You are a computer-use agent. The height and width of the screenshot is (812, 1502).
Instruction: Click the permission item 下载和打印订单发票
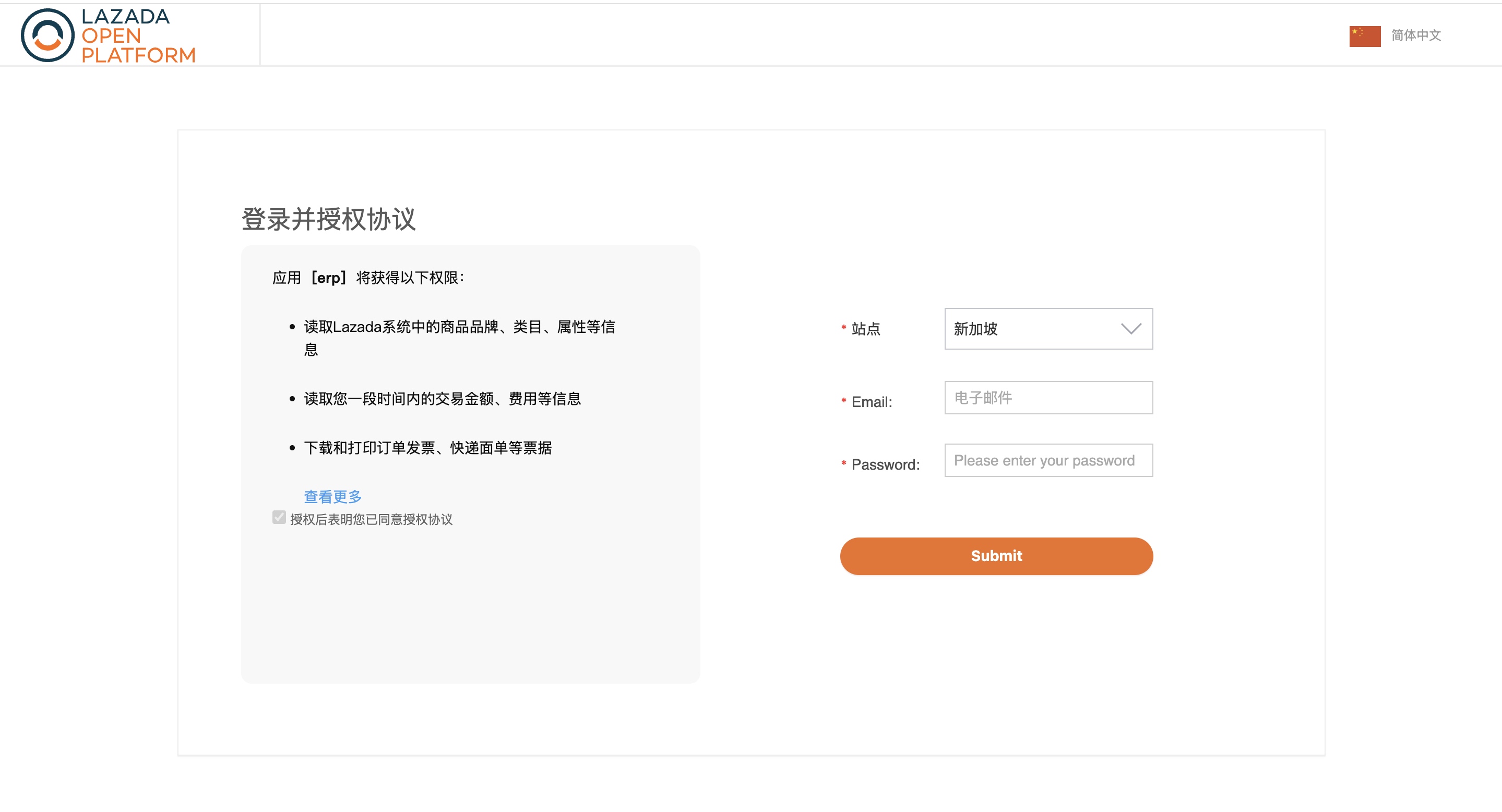[x=428, y=448]
